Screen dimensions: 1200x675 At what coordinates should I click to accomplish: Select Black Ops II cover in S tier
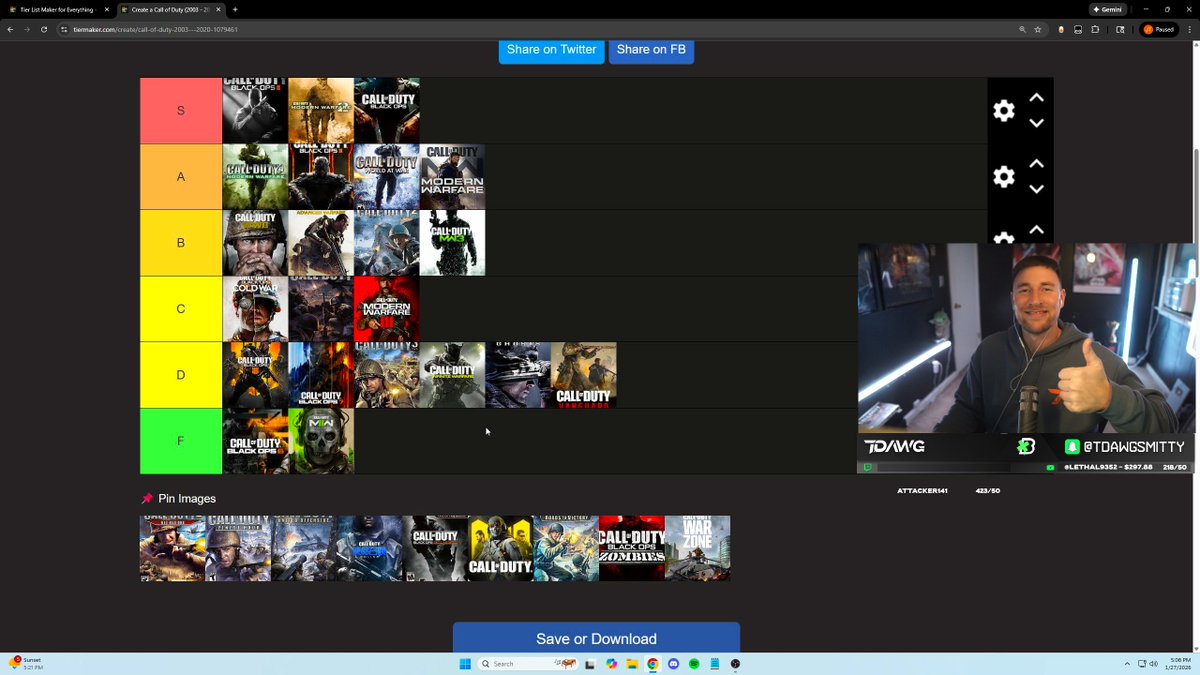tap(255, 111)
